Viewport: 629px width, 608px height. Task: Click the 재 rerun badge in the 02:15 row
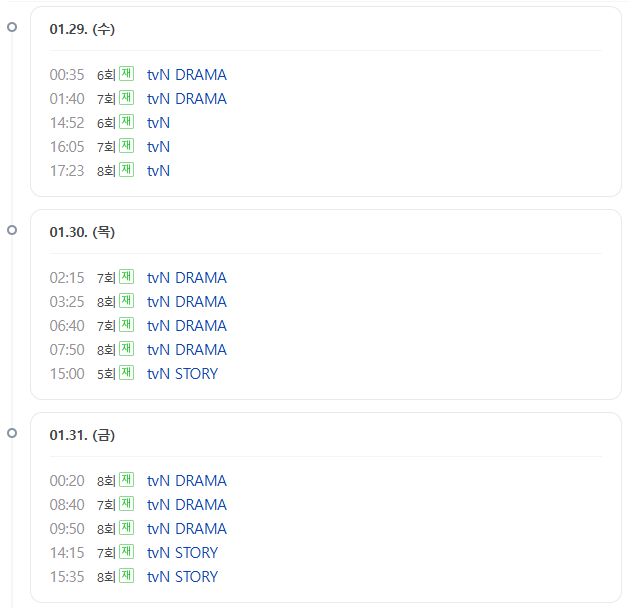click(126, 277)
